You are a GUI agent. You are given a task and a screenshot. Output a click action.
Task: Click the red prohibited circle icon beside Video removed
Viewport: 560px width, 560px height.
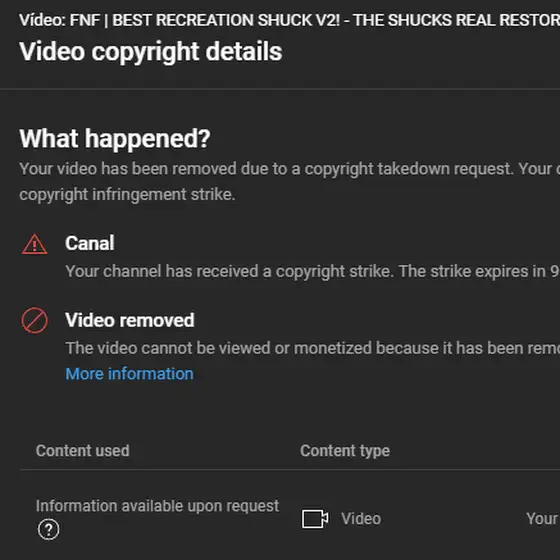pyautogui.click(x=34, y=320)
